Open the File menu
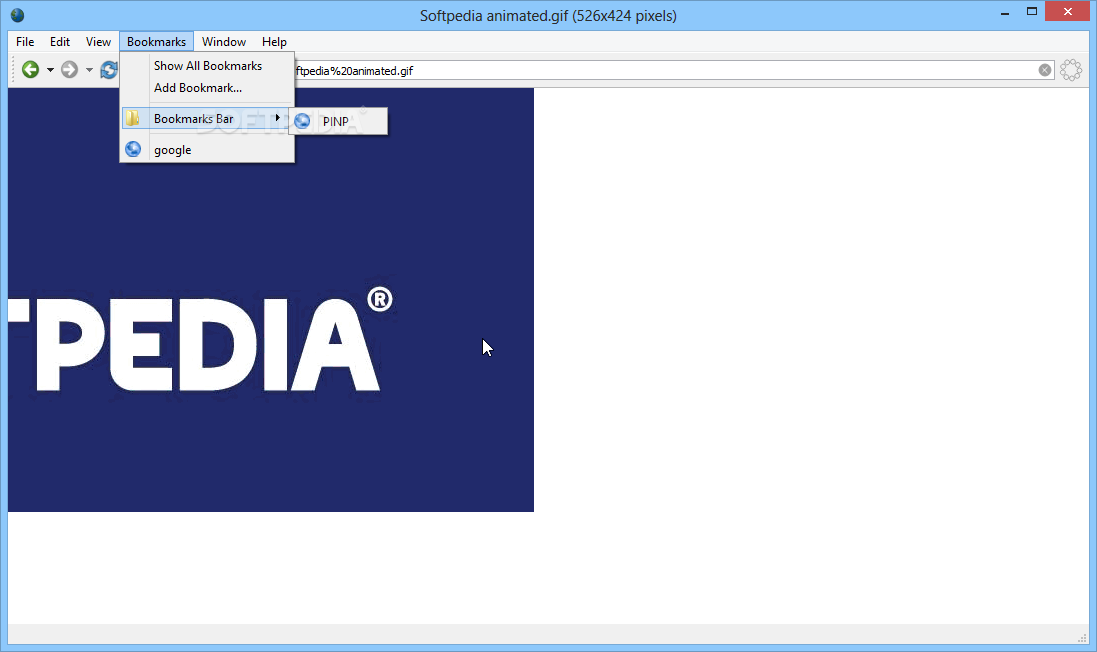The width and height of the screenshot is (1097, 652). coord(25,42)
